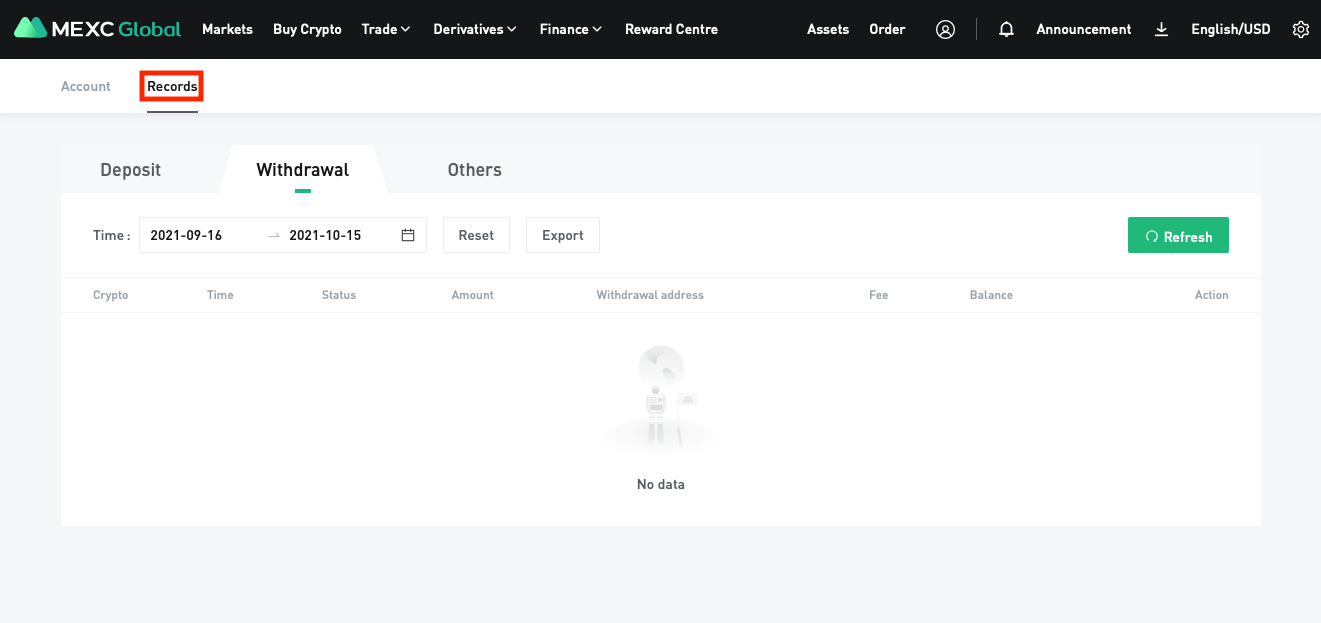The width and height of the screenshot is (1321, 623).
Task: Select the Records tab
Action: [x=172, y=86]
